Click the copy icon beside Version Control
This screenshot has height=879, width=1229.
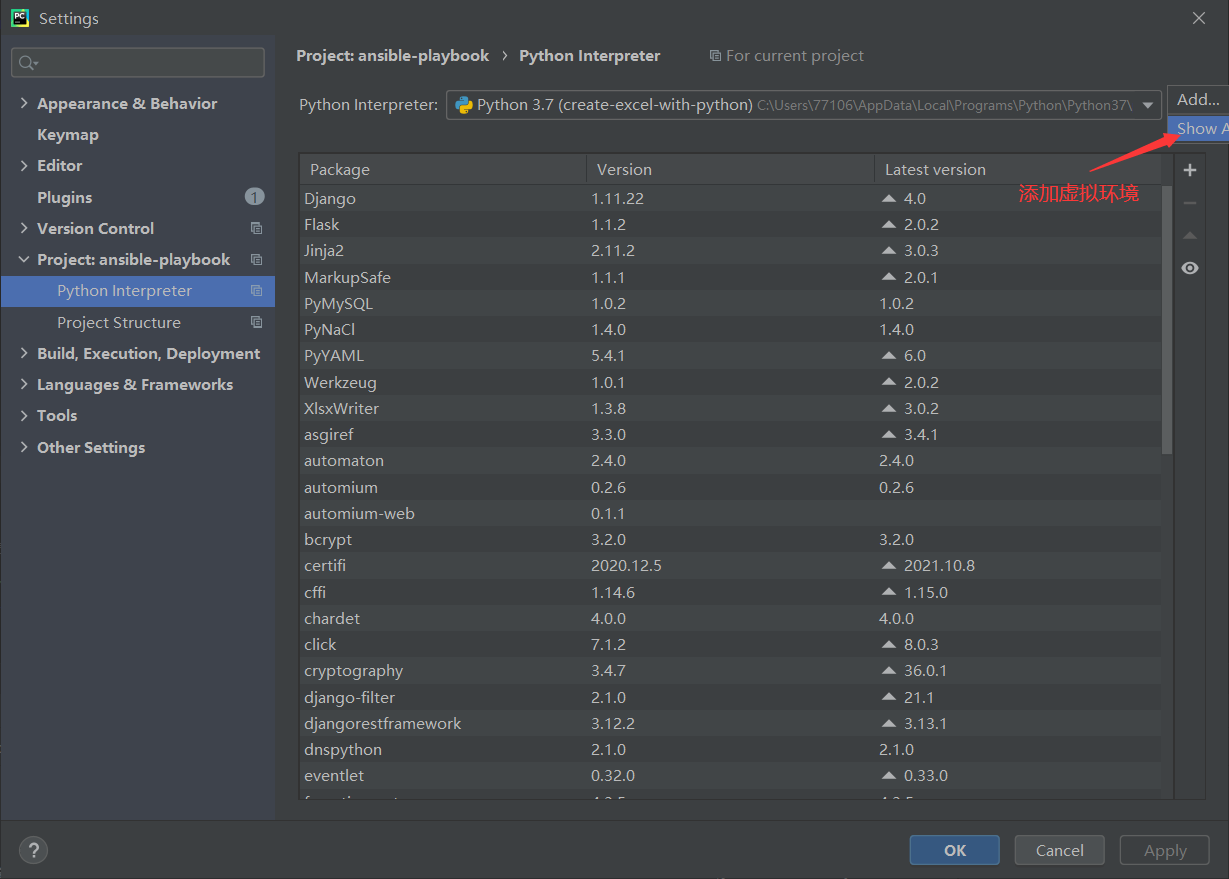coord(256,228)
